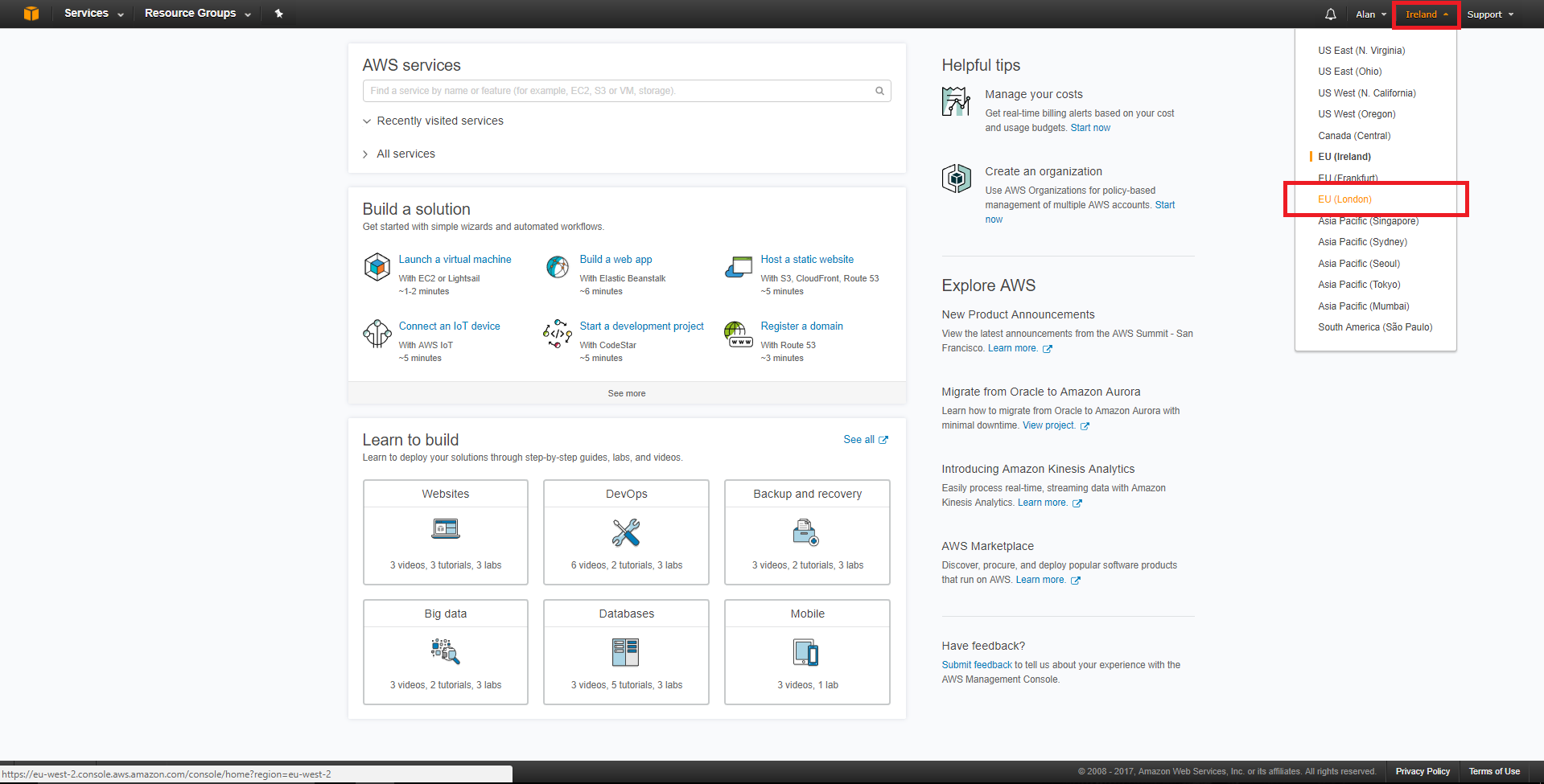This screenshot has height=784, width=1544.
Task: Select South America (São Paulo) region
Action: (1375, 327)
